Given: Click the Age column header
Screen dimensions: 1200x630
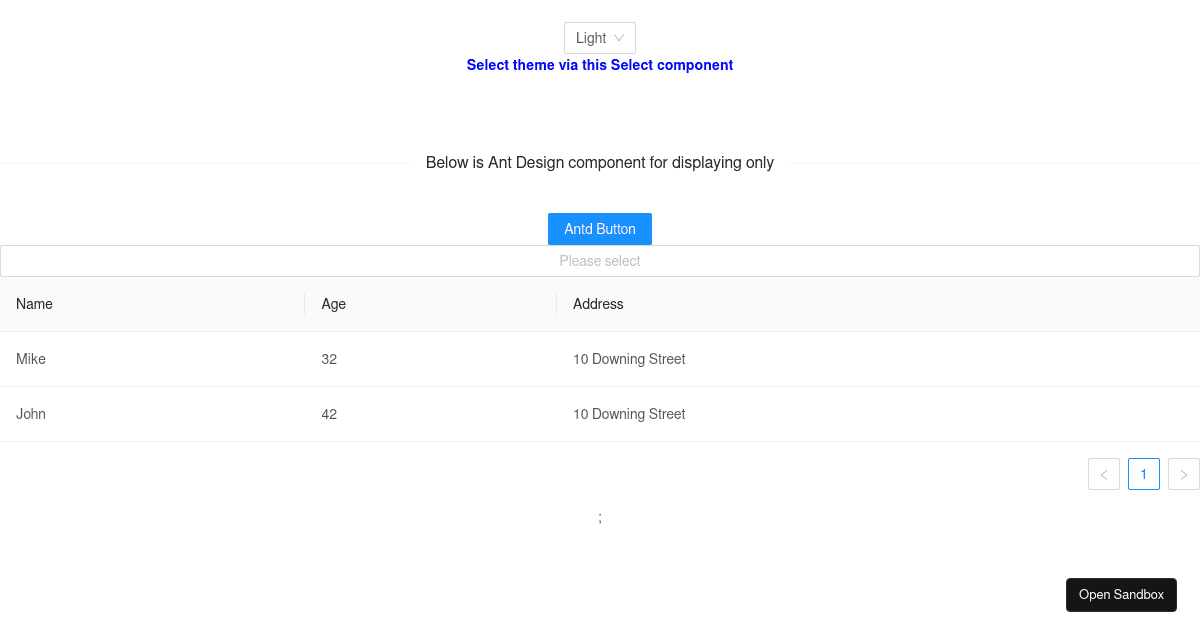Looking at the screenshot, I should [431, 304].
